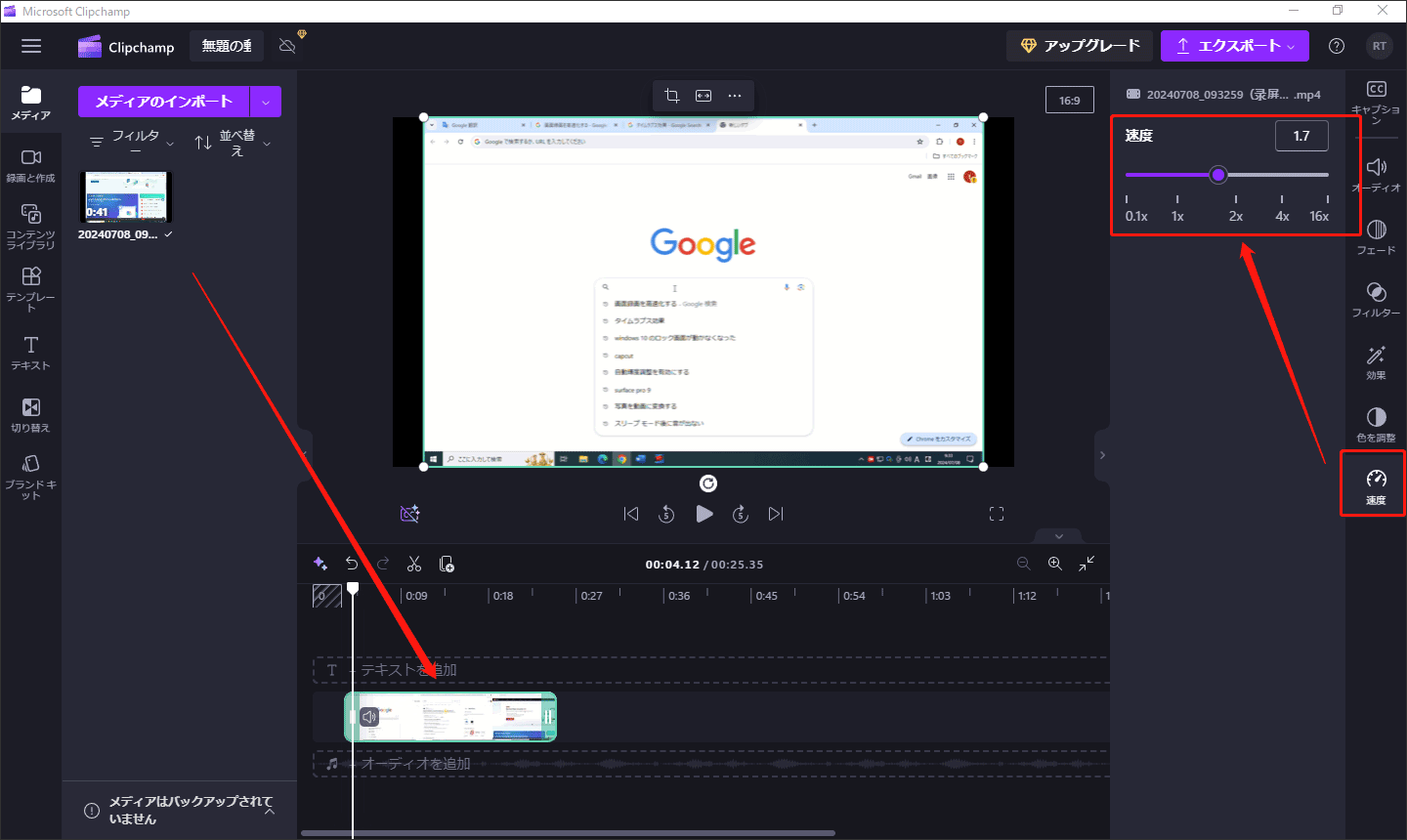Click テキストを追加 track
Viewport: 1407px width, 840px height.
[710, 670]
